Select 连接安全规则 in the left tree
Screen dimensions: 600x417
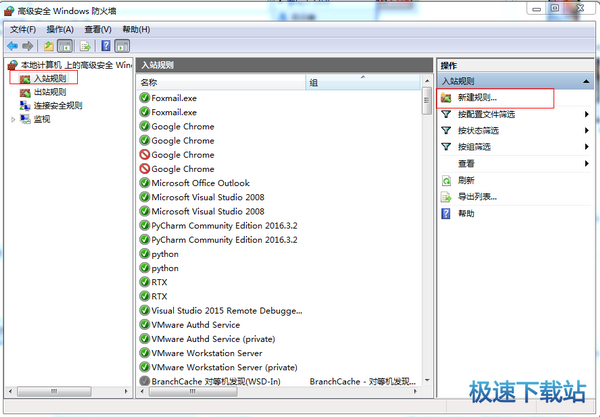(58, 106)
